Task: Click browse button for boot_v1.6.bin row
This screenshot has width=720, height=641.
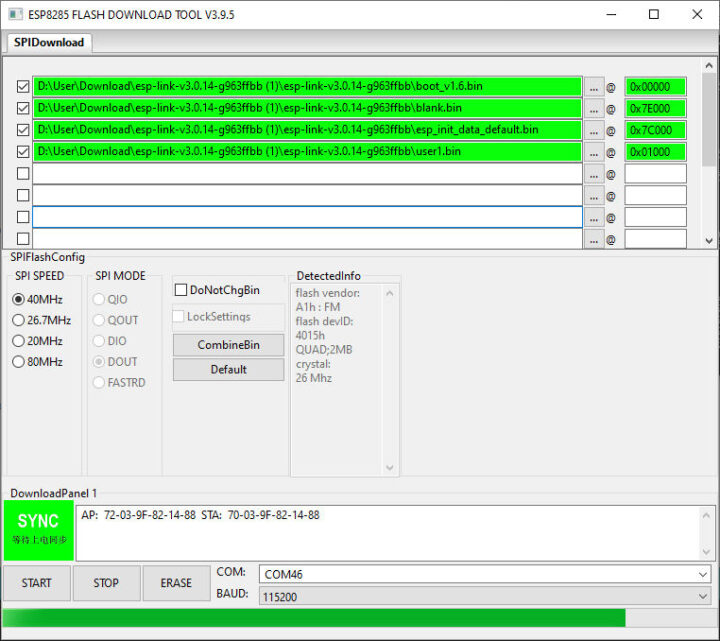Action: click(x=594, y=86)
